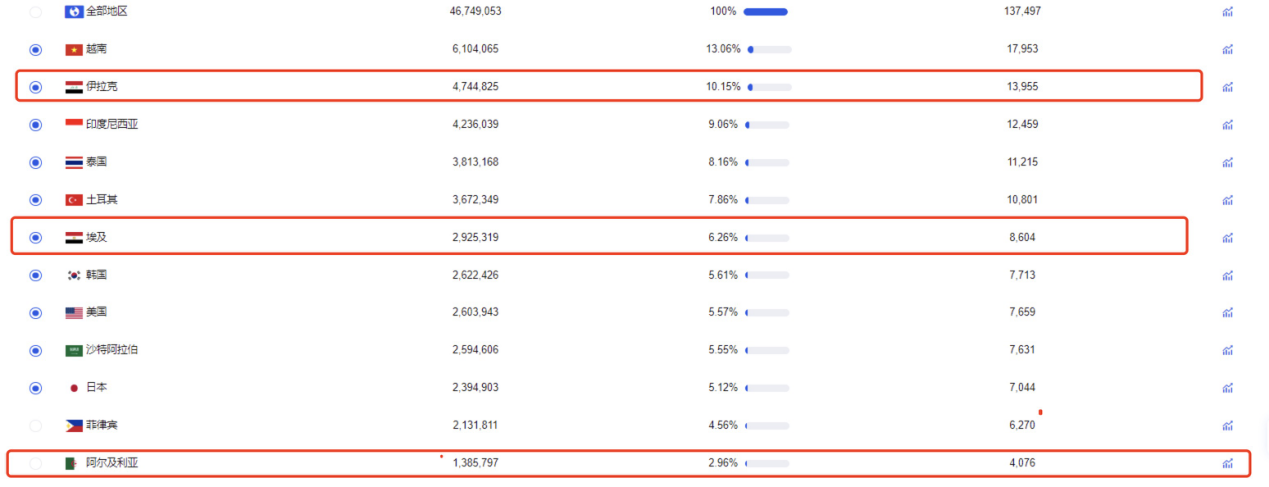Toggle the 美国 radio button
This screenshot has width=1269, height=487.
pos(36,312)
